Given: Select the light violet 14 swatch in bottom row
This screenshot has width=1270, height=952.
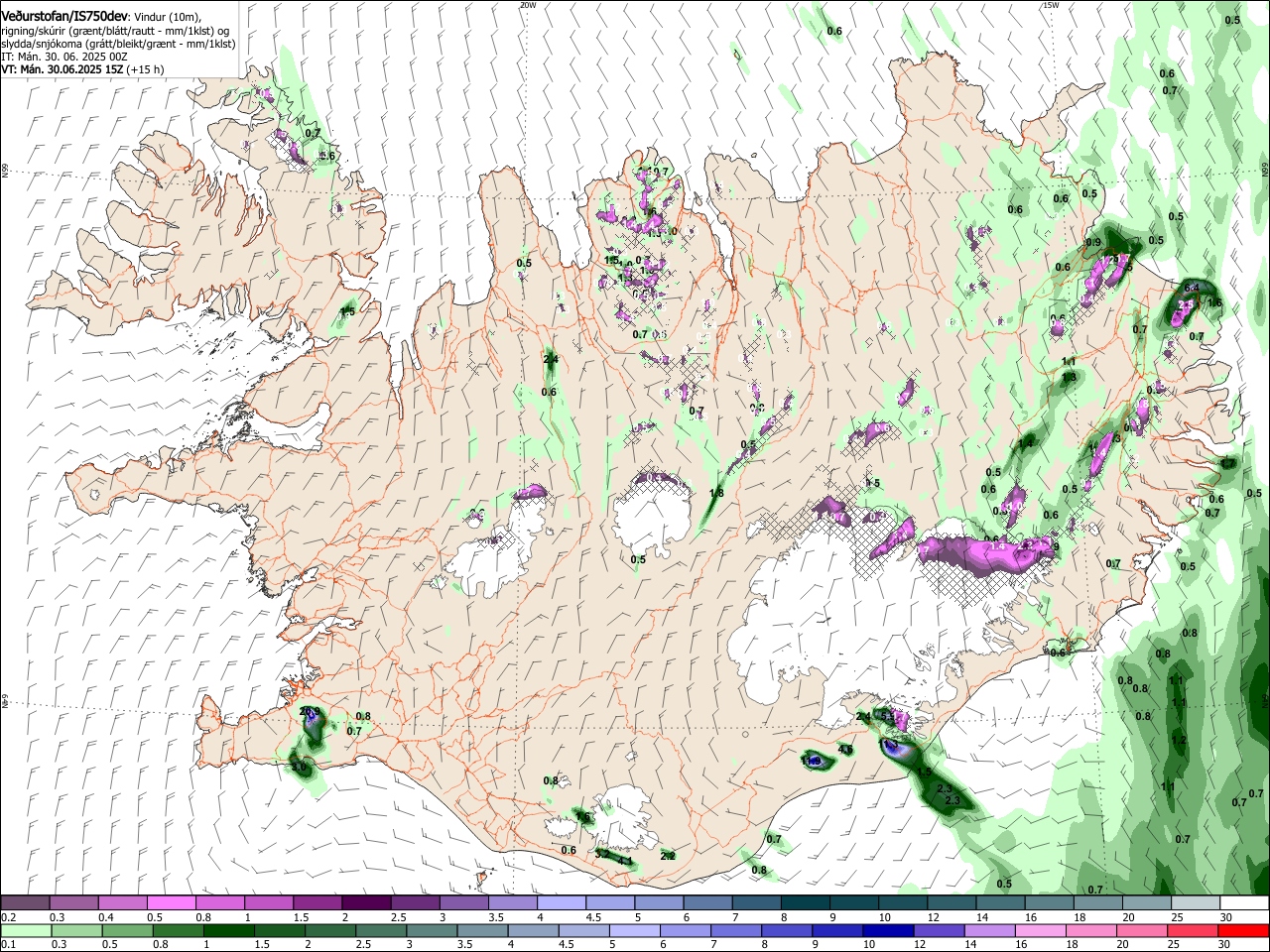Looking at the screenshot, I should (988, 930).
